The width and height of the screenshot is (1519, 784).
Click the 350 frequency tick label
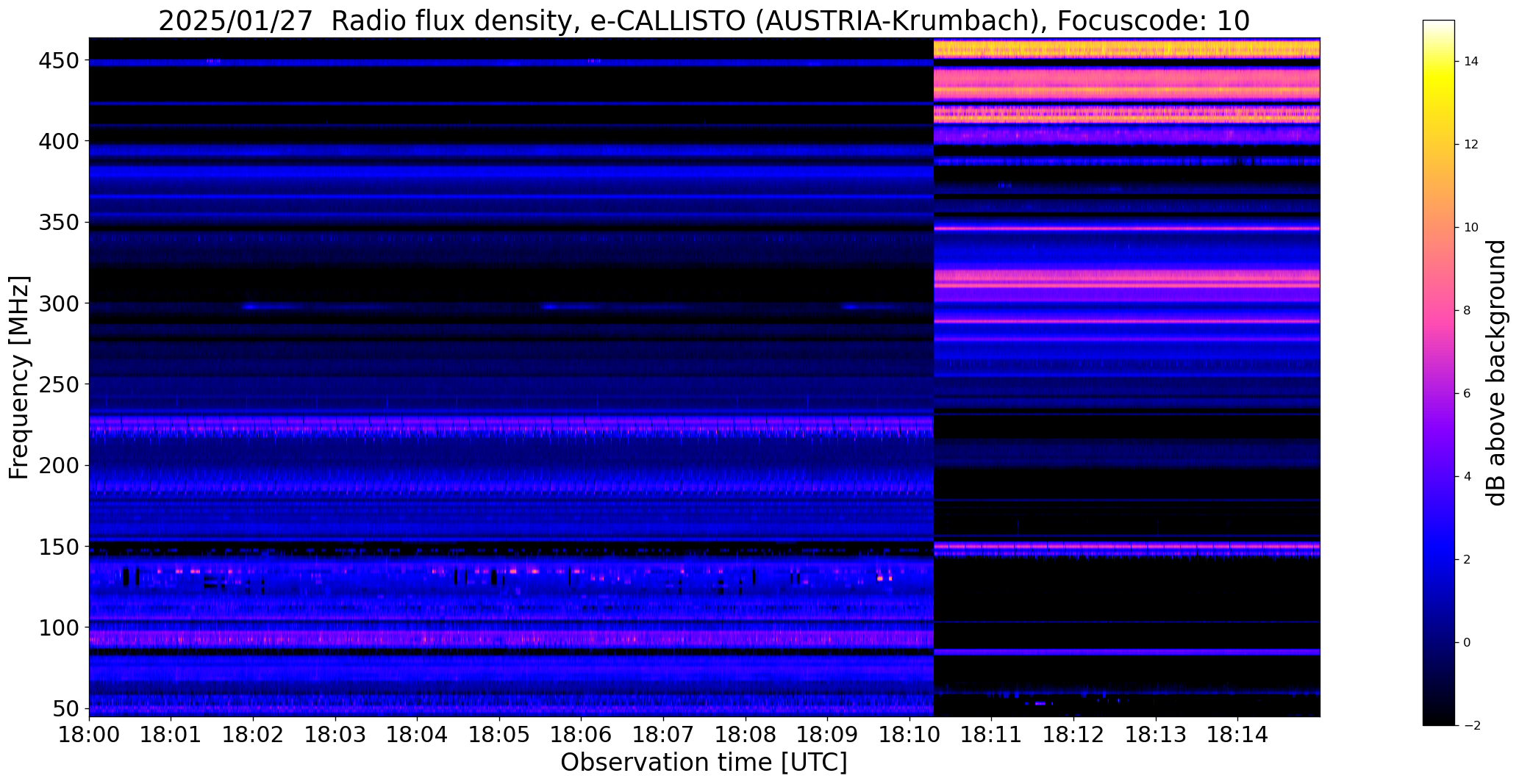click(x=57, y=222)
